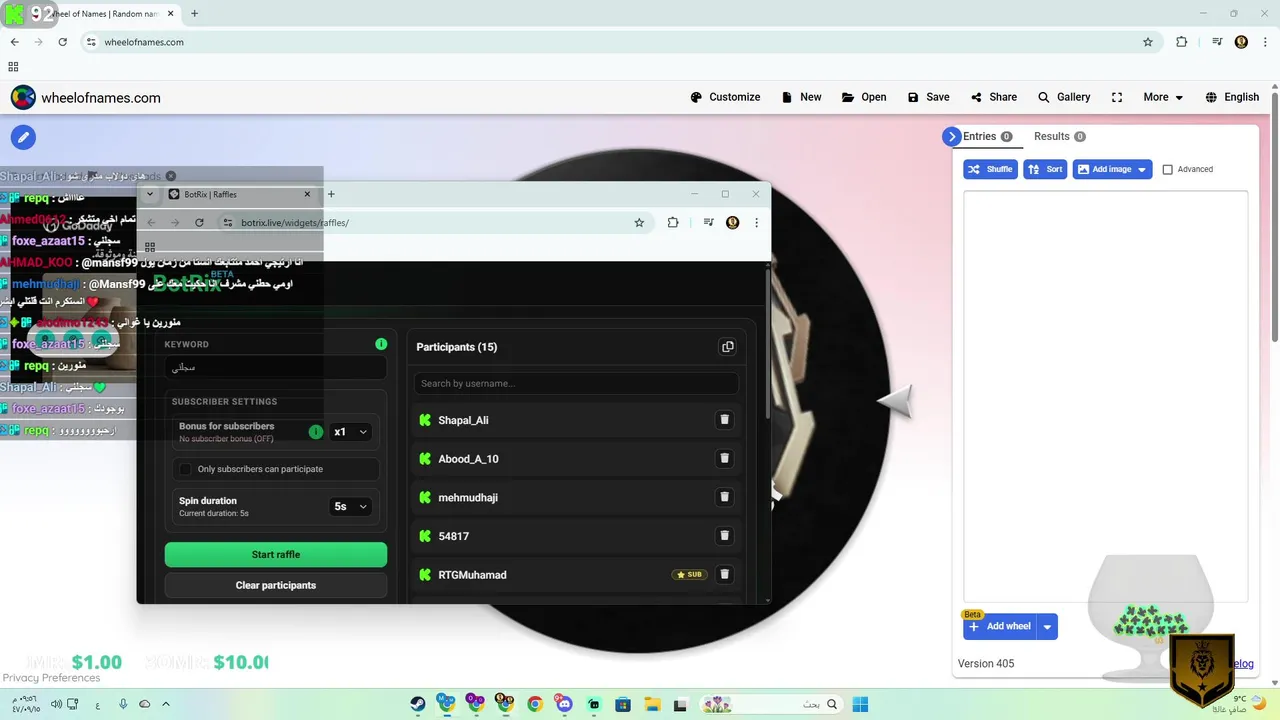Open the 5s spin duration dropdown

[x=351, y=507]
